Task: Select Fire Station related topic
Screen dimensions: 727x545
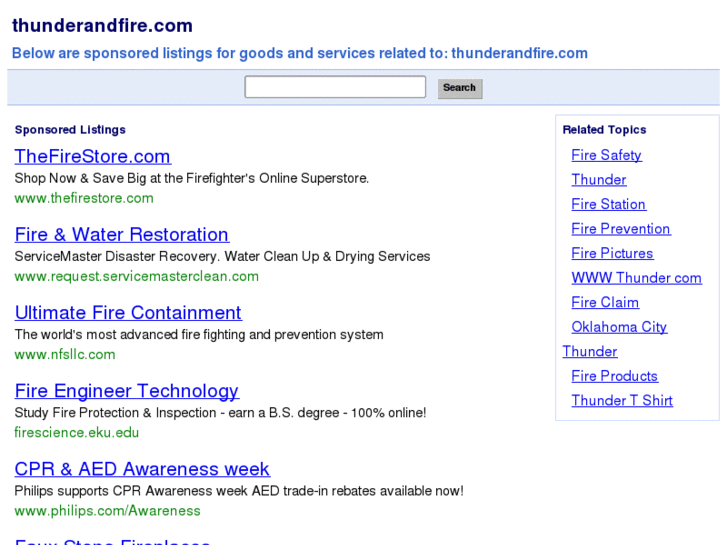Action: tap(608, 204)
